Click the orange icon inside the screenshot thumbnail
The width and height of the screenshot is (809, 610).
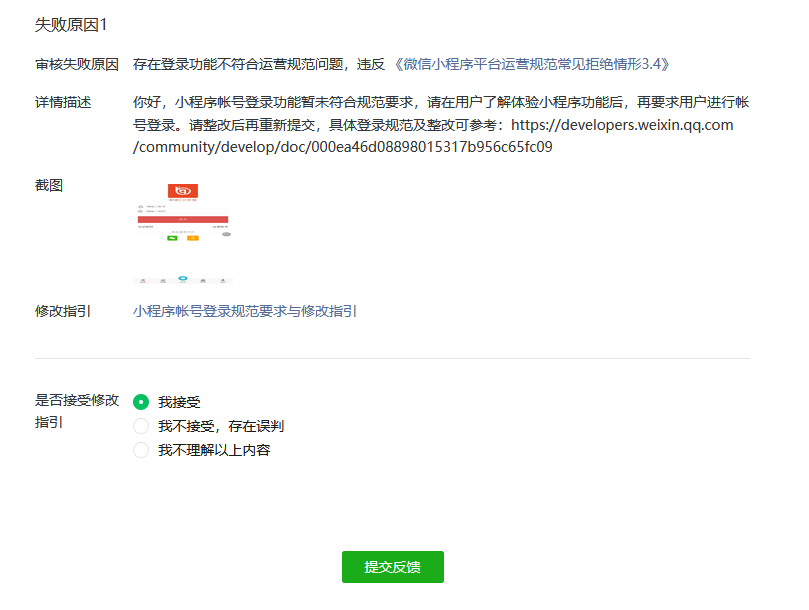pos(193,238)
